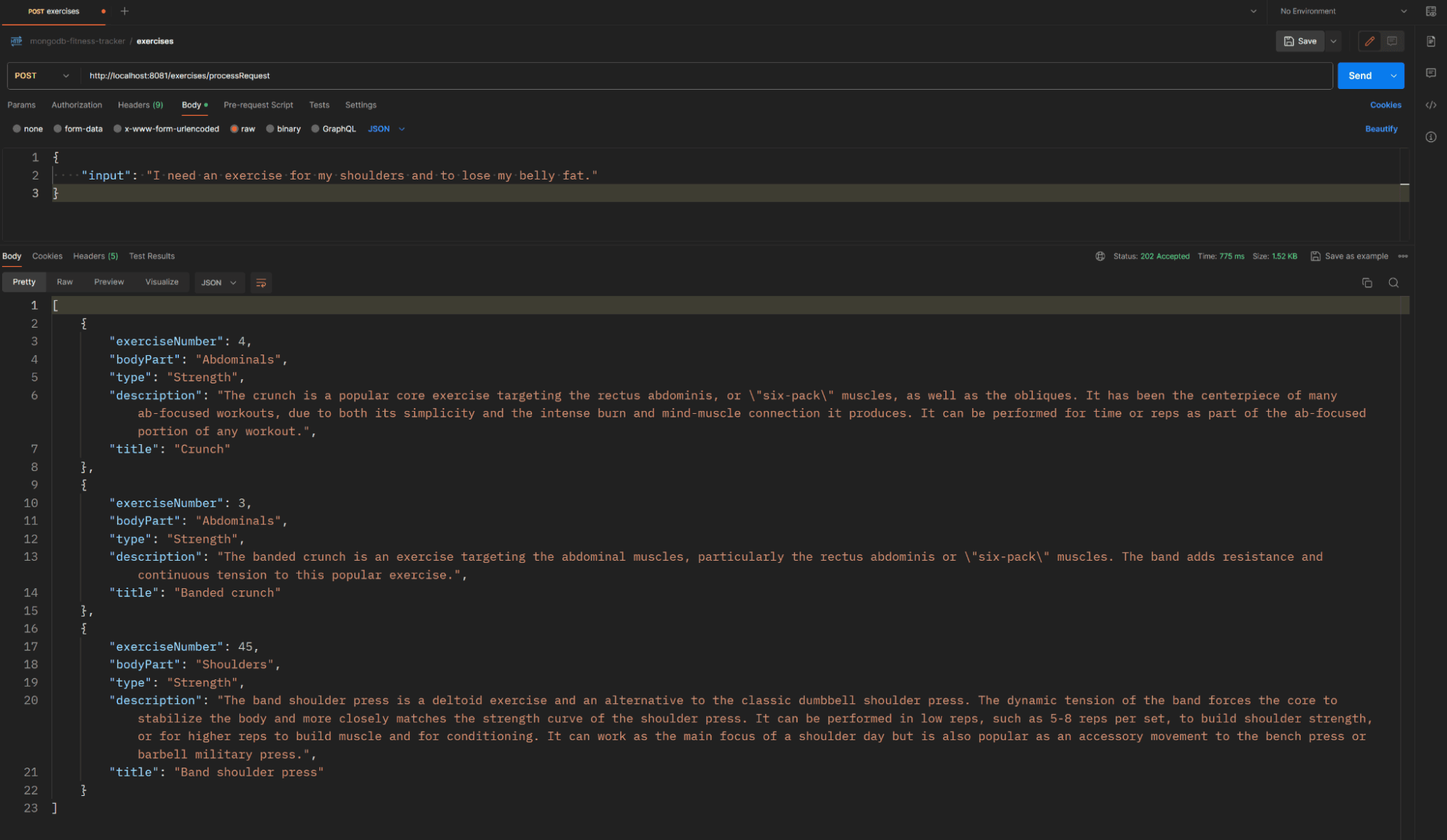
Task: Save the request
Action: pos(1300,41)
